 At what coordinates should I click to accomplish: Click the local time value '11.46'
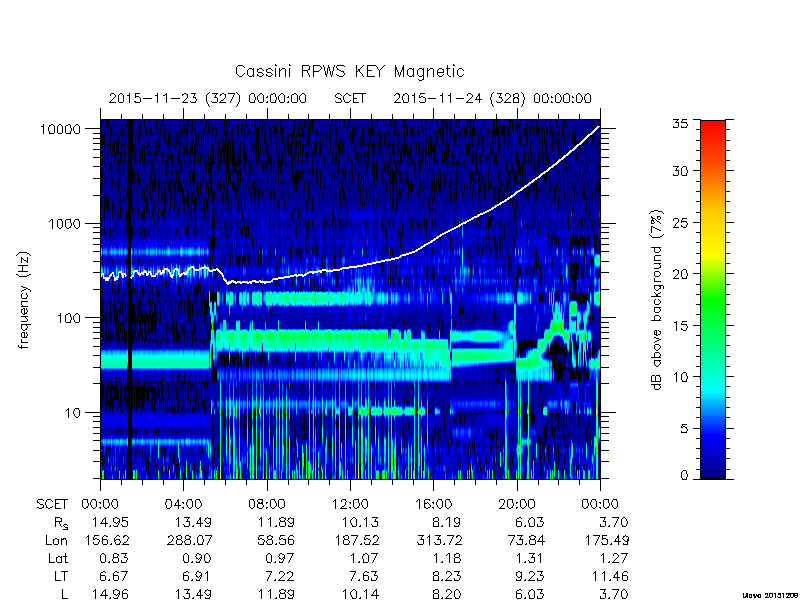click(611, 576)
